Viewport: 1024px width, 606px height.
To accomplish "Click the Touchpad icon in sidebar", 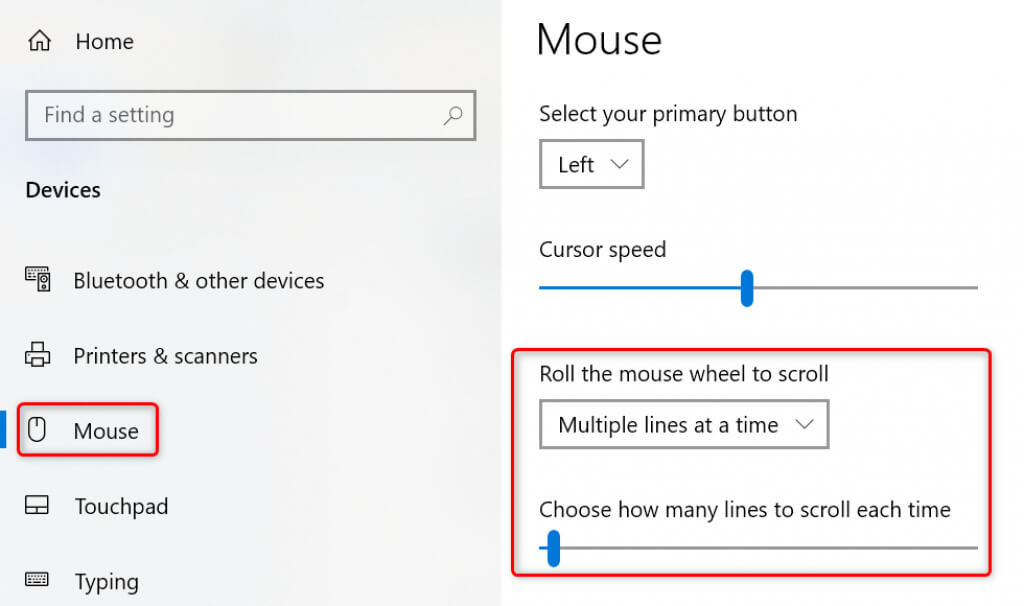I will click(38, 506).
